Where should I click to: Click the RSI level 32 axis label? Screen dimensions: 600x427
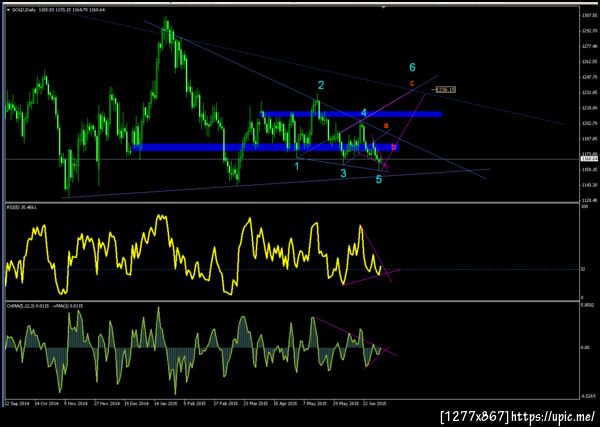(x=583, y=269)
